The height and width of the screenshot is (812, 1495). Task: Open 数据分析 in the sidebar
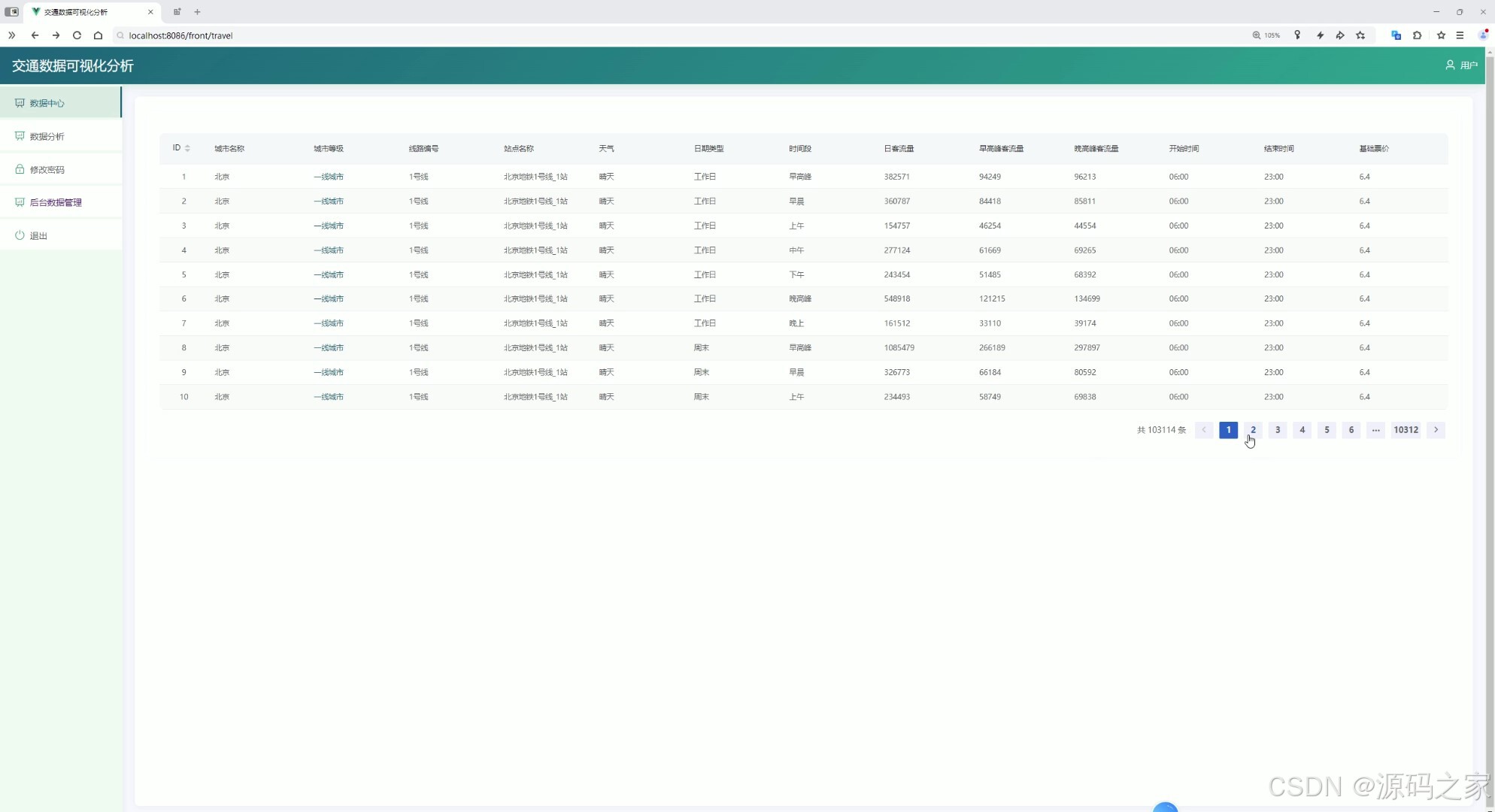tap(47, 136)
